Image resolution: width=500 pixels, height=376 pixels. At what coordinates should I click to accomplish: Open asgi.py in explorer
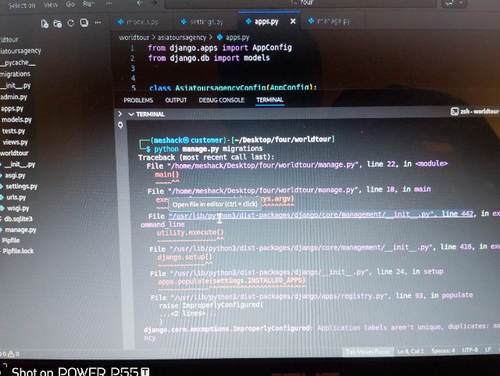click(14, 175)
